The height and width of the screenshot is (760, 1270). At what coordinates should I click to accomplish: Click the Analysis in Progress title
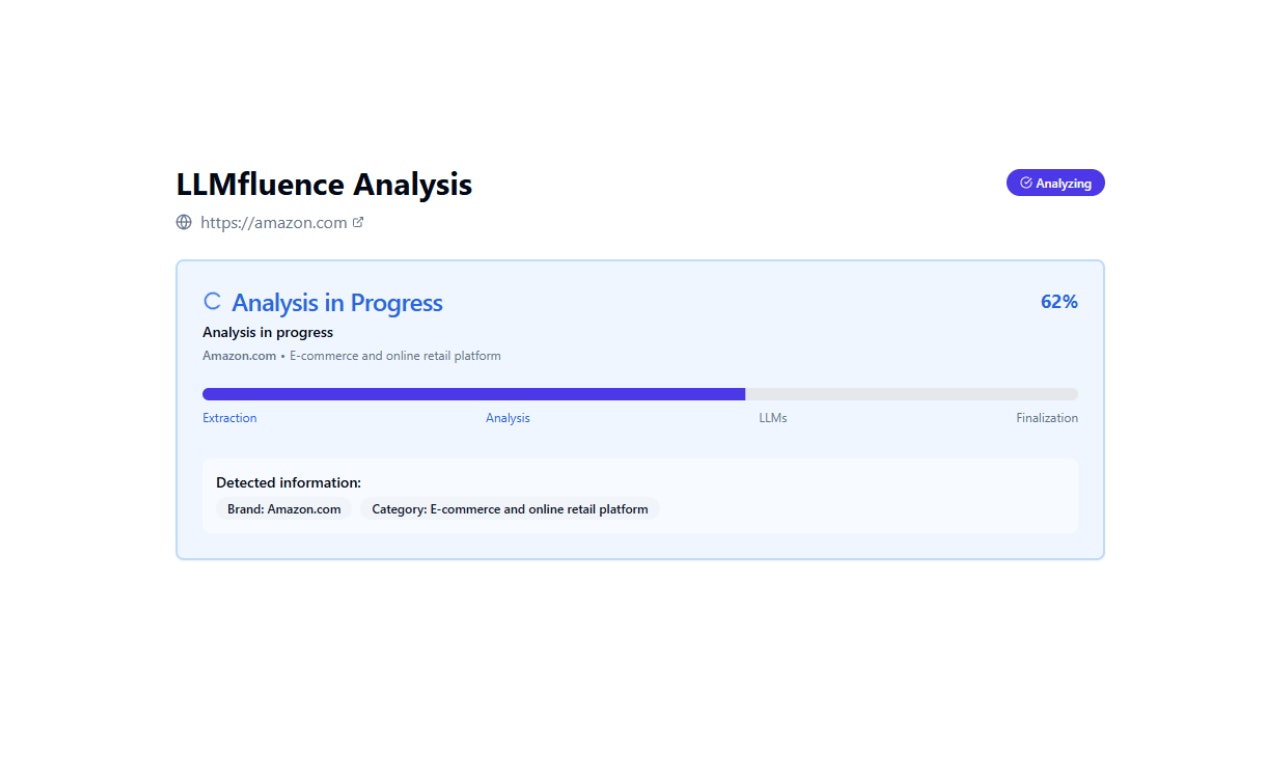pos(337,303)
